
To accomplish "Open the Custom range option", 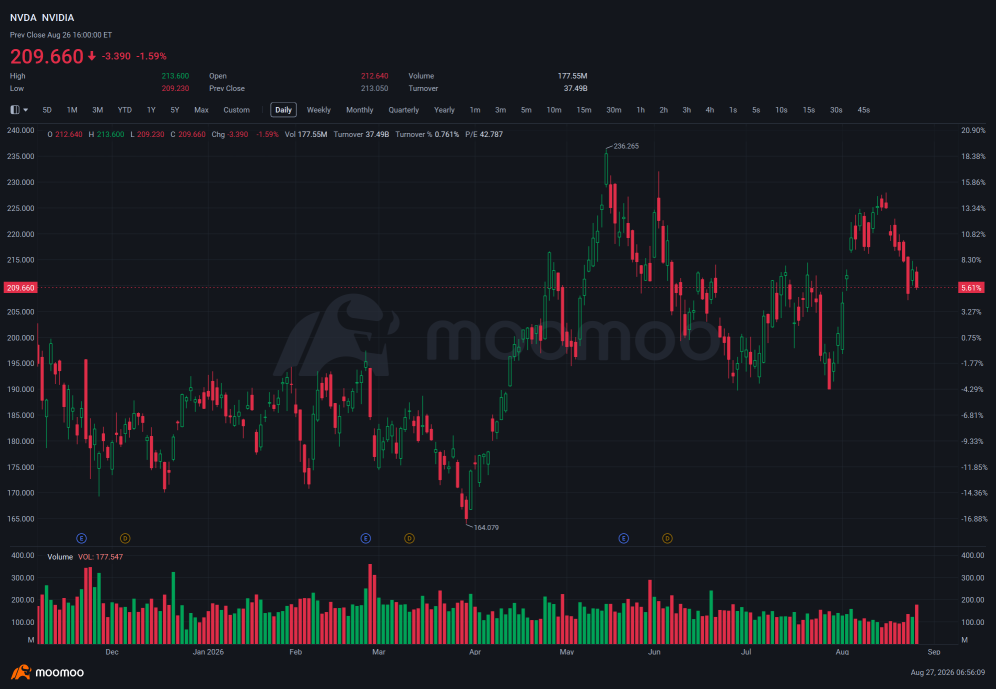I will click(x=236, y=110).
